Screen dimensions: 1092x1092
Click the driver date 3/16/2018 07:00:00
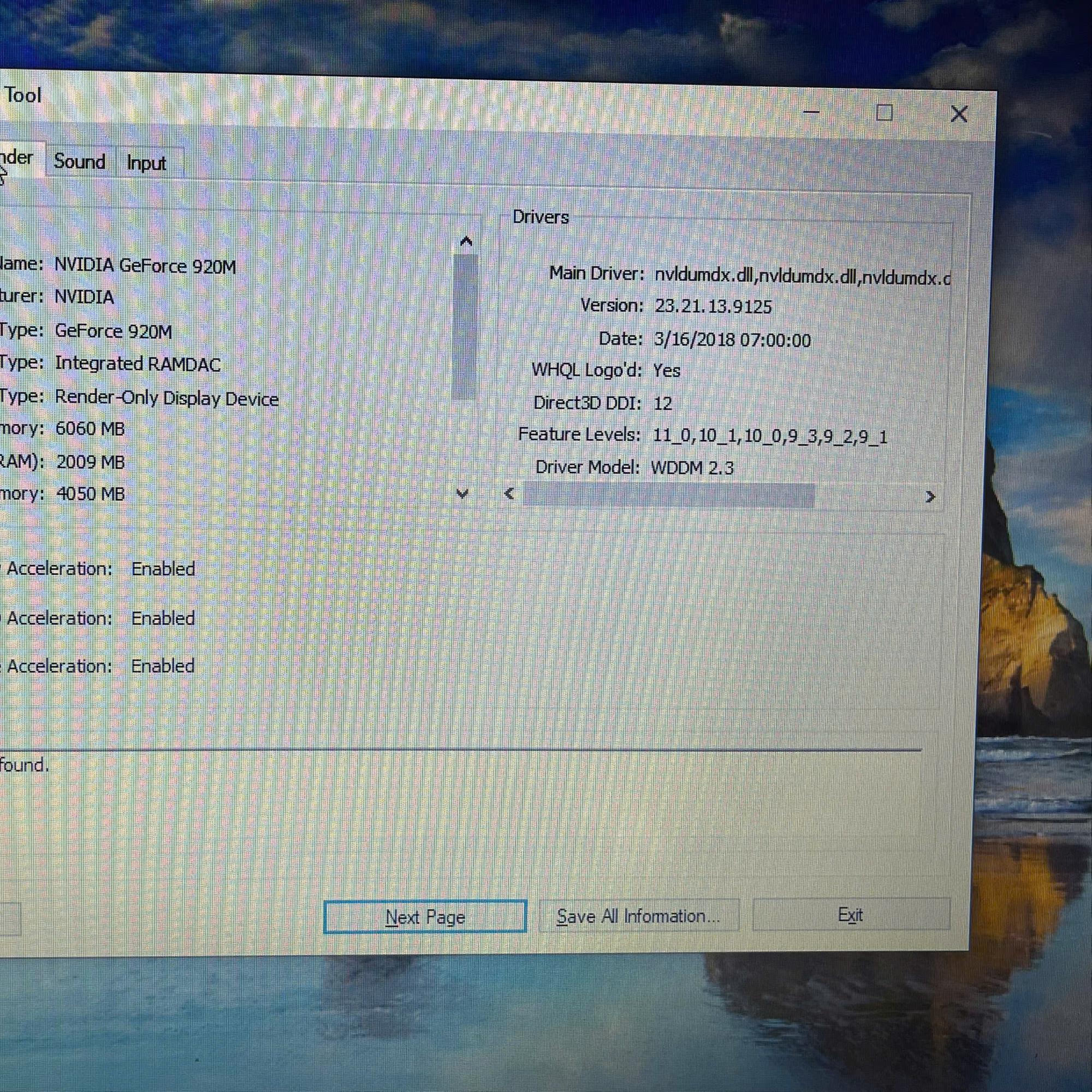tap(733, 340)
